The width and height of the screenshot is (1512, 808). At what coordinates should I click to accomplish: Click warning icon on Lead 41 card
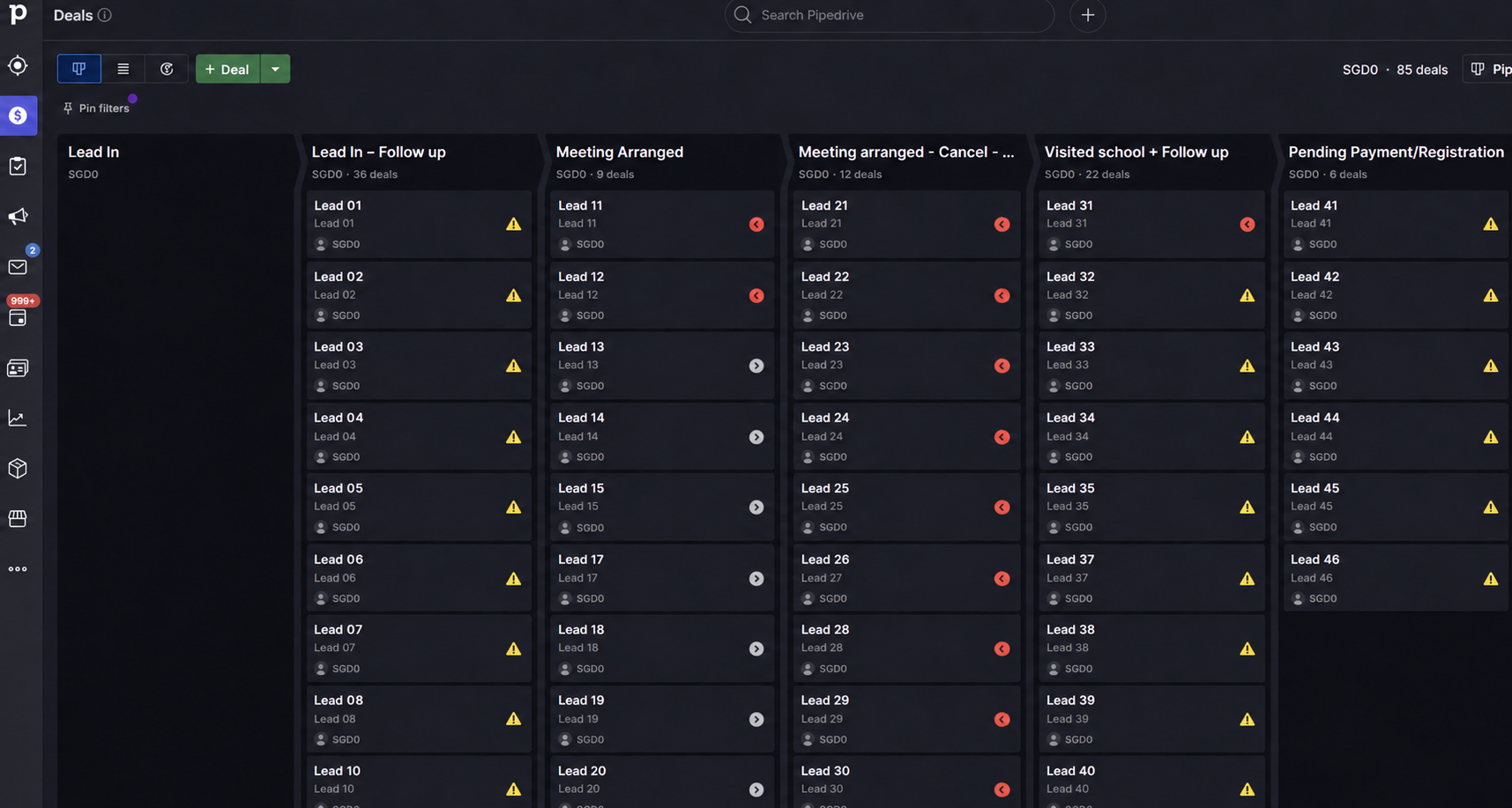(x=1491, y=225)
